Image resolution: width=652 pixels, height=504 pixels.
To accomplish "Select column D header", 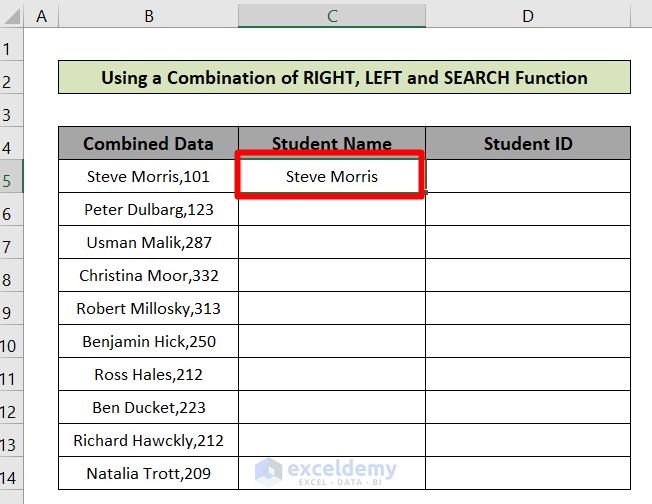I will [527, 15].
